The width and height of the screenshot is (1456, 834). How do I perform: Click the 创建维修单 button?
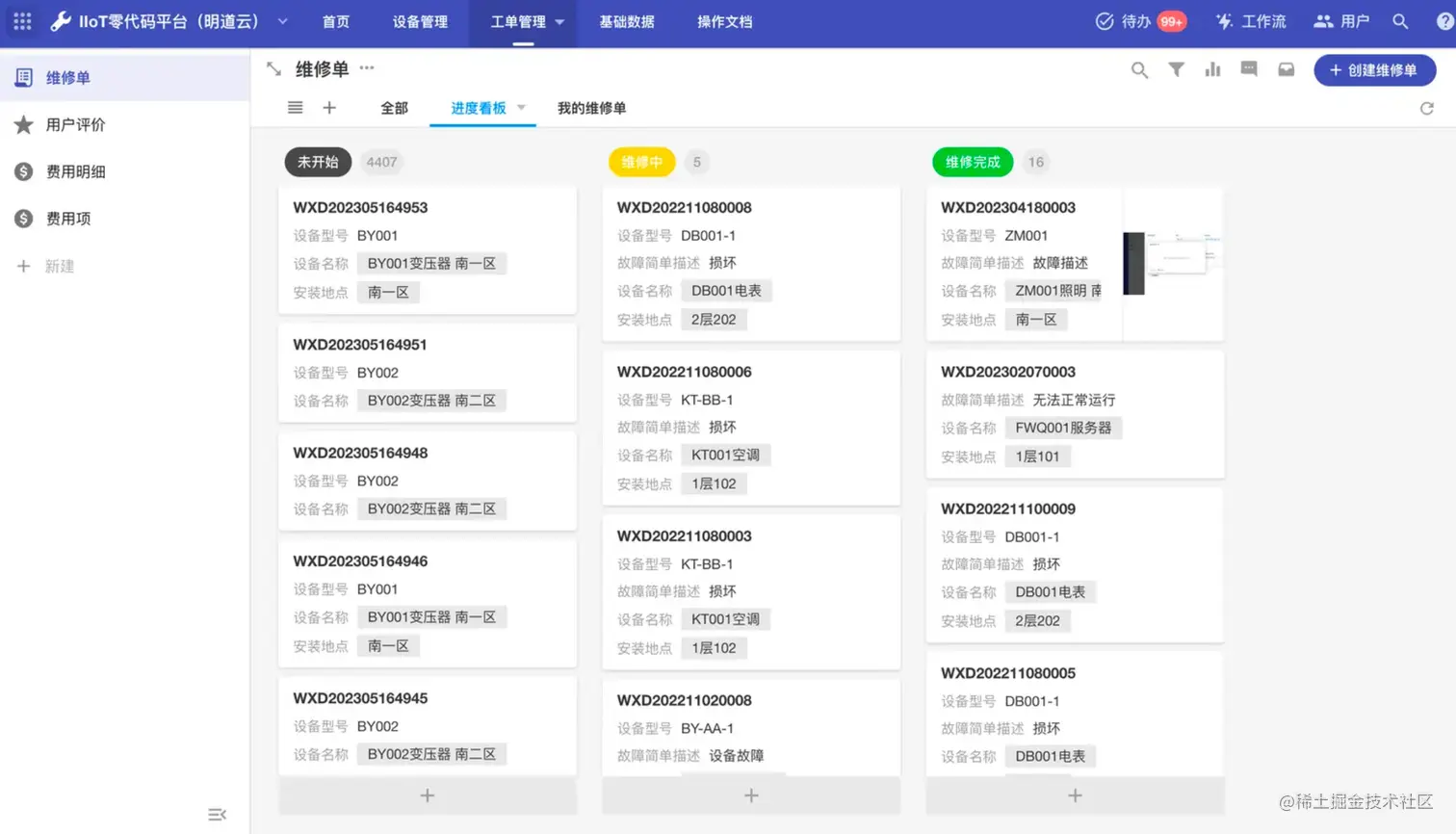pyautogui.click(x=1374, y=69)
